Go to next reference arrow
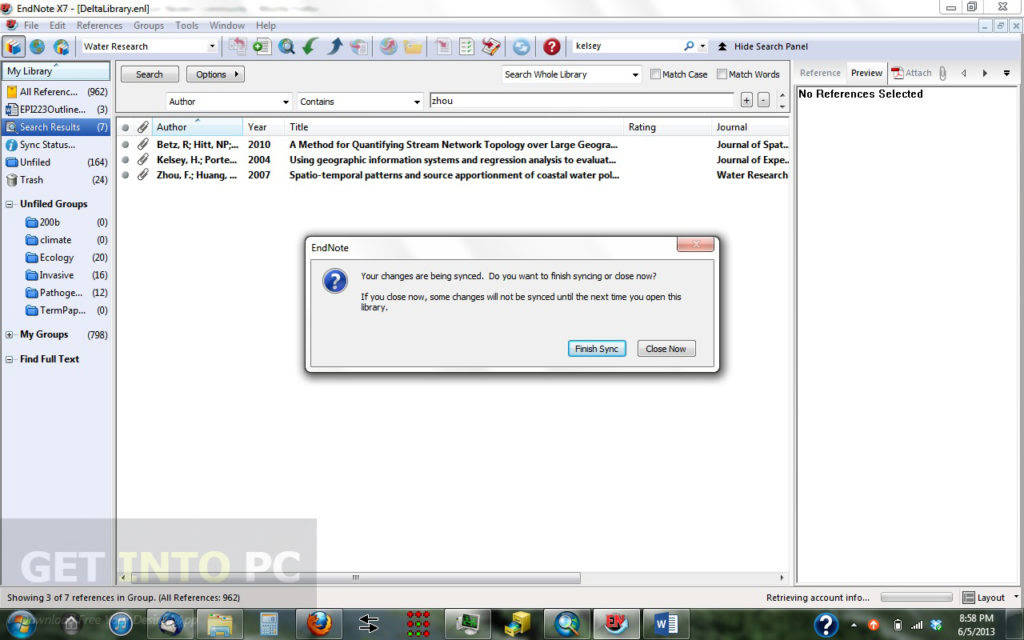The height and width of the screenshot is (640, 1024). point(985,73)
